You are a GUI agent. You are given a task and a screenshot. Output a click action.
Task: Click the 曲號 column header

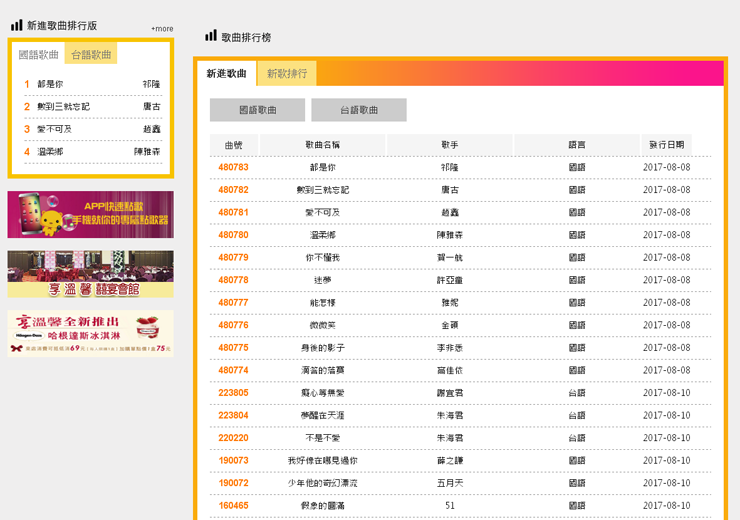coord(233,145)
